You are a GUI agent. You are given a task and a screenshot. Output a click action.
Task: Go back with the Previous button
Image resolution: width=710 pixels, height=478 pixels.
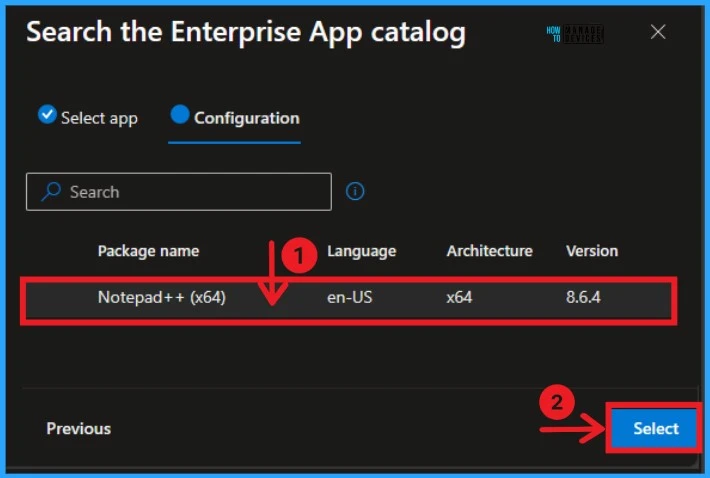pos(78,428)
